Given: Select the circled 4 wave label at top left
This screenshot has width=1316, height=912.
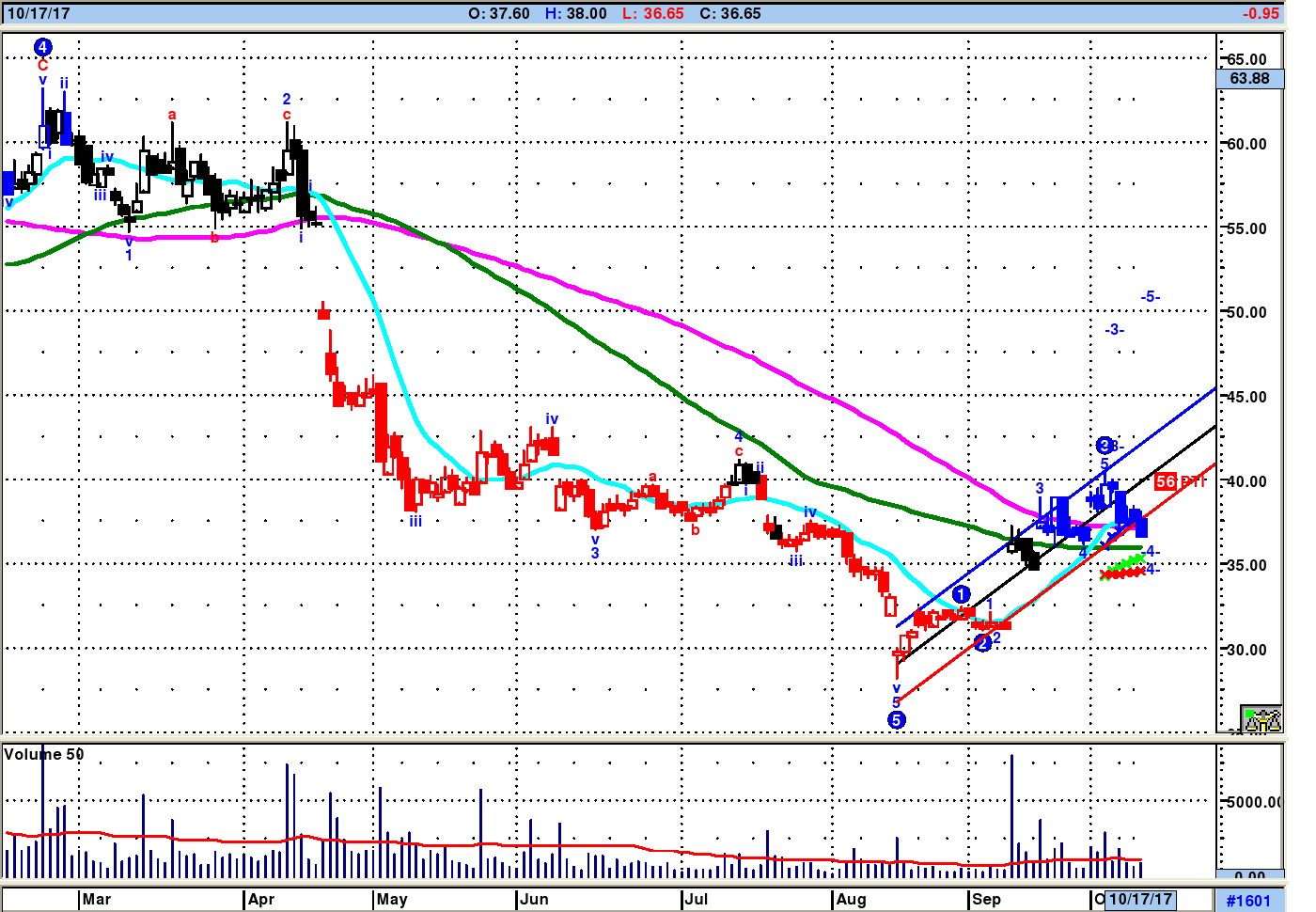Looking at the screenshot, I should (x=42, y=47).
